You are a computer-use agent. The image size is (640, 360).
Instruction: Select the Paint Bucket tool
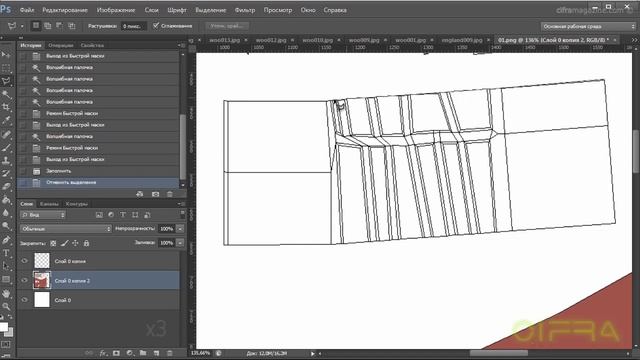point(6,200)
